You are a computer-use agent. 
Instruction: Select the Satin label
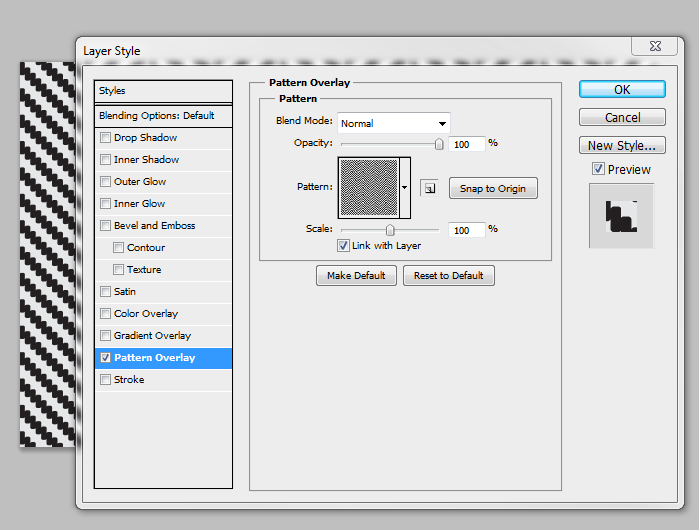[x=125, y=292]
